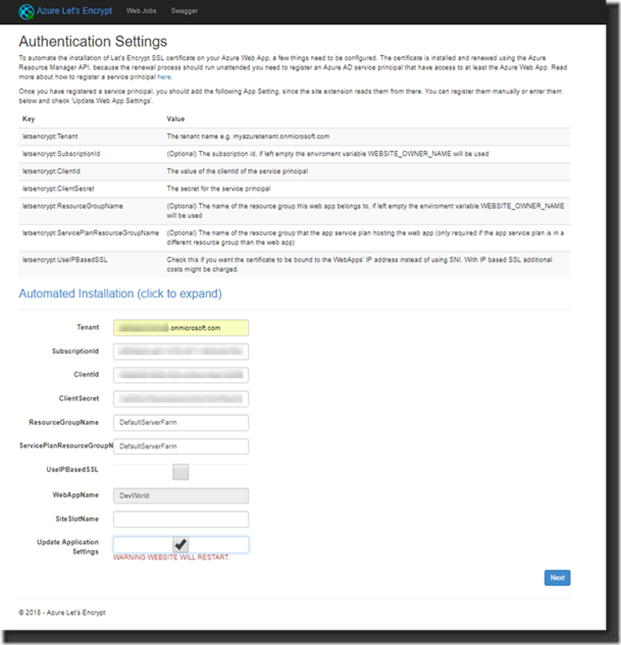Click into the Tenant input field

tap(181, 328)
